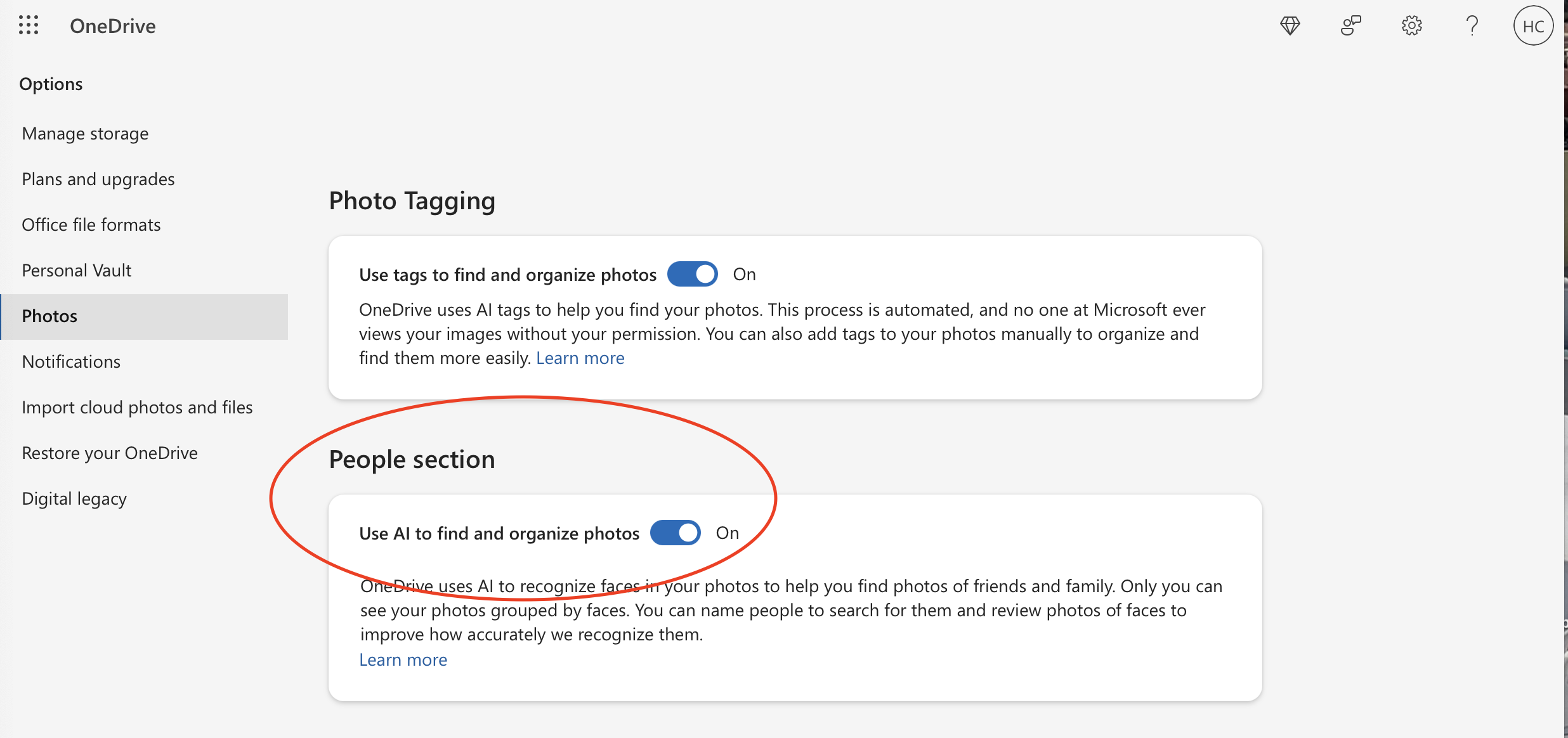The width and height of the screenshot is (1568, 738).
Task: Open Import cloud photos and files
Action: [137, 408]
